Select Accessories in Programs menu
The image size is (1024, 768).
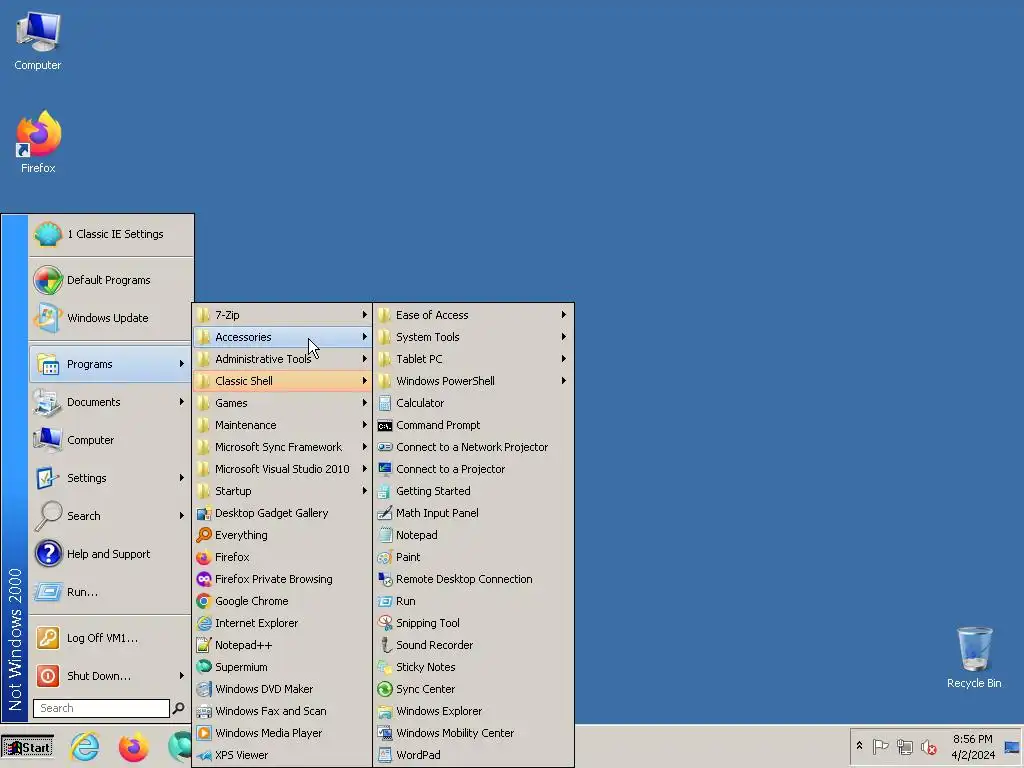282,337
